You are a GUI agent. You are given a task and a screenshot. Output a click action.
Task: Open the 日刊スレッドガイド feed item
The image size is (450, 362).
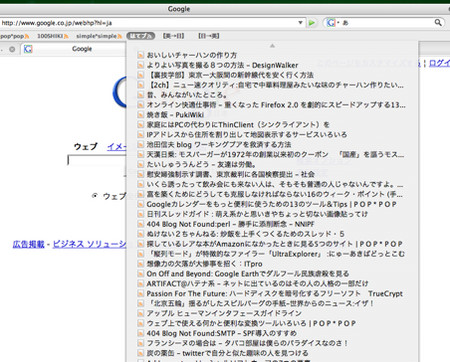[x=272, y=214]
